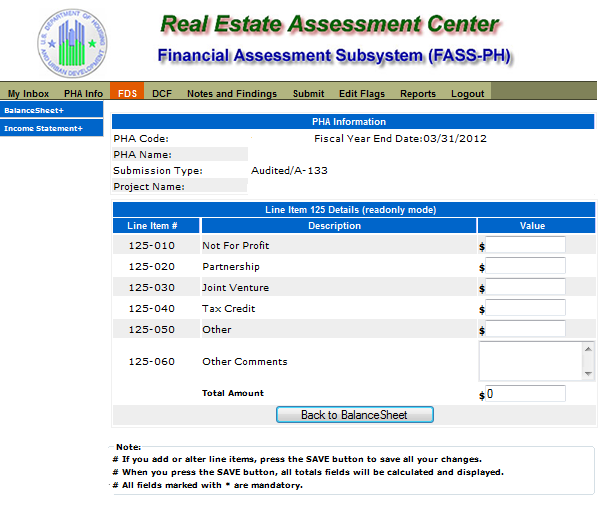Click the Partnership value field
The height and width of the screenshot is (507, 605).
525,266
